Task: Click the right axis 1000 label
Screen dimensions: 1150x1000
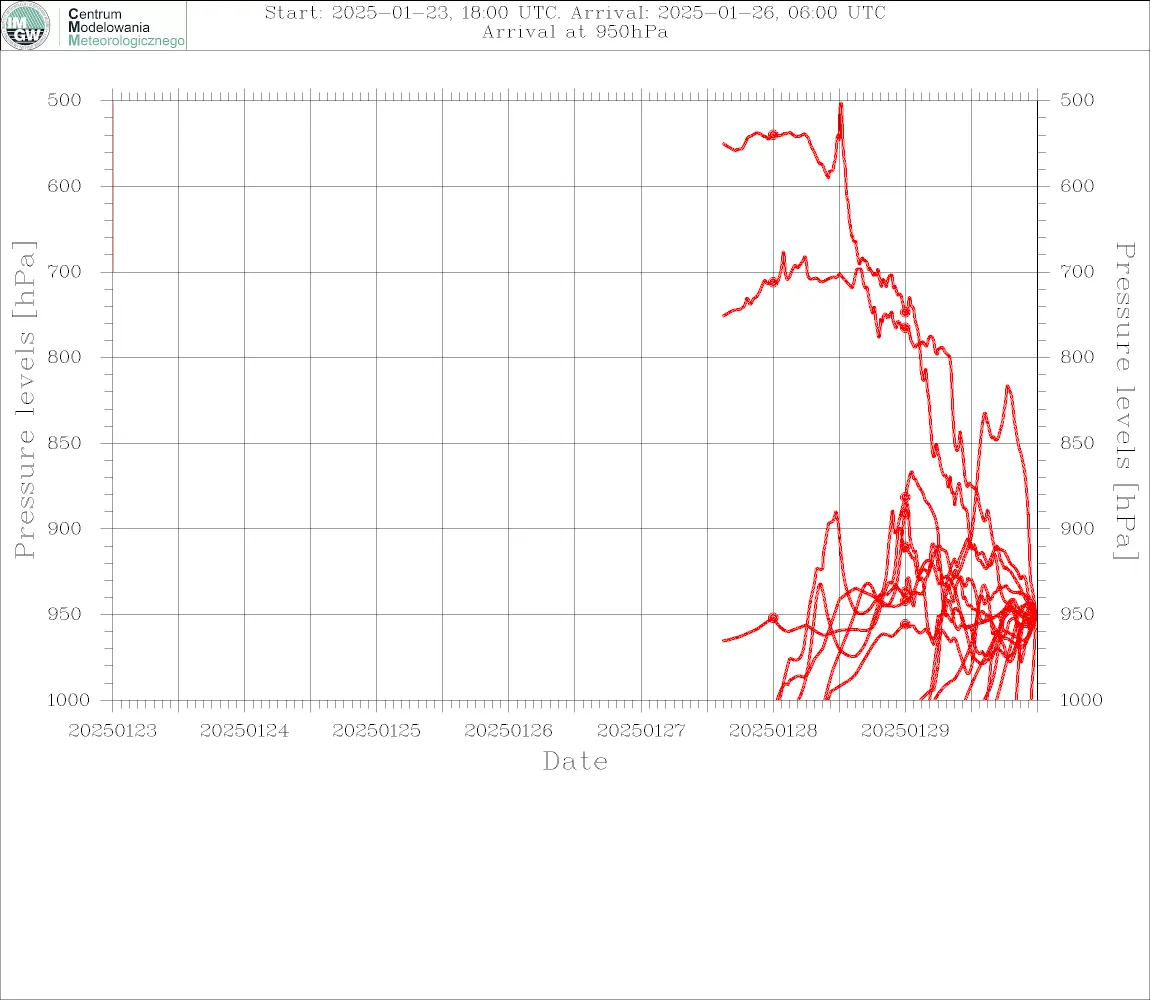Action: 1082,700
